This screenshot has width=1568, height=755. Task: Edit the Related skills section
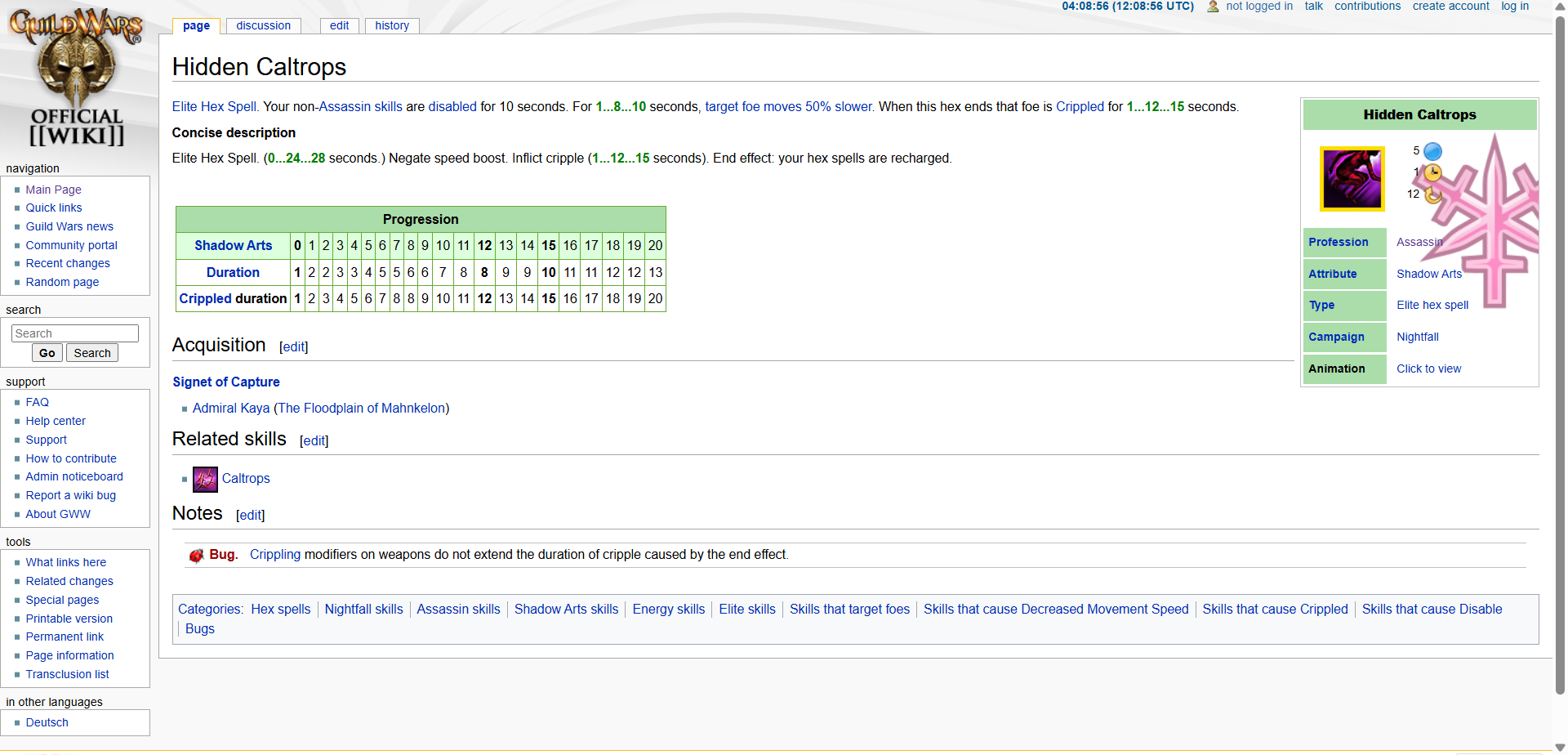[x=314, y=440]
